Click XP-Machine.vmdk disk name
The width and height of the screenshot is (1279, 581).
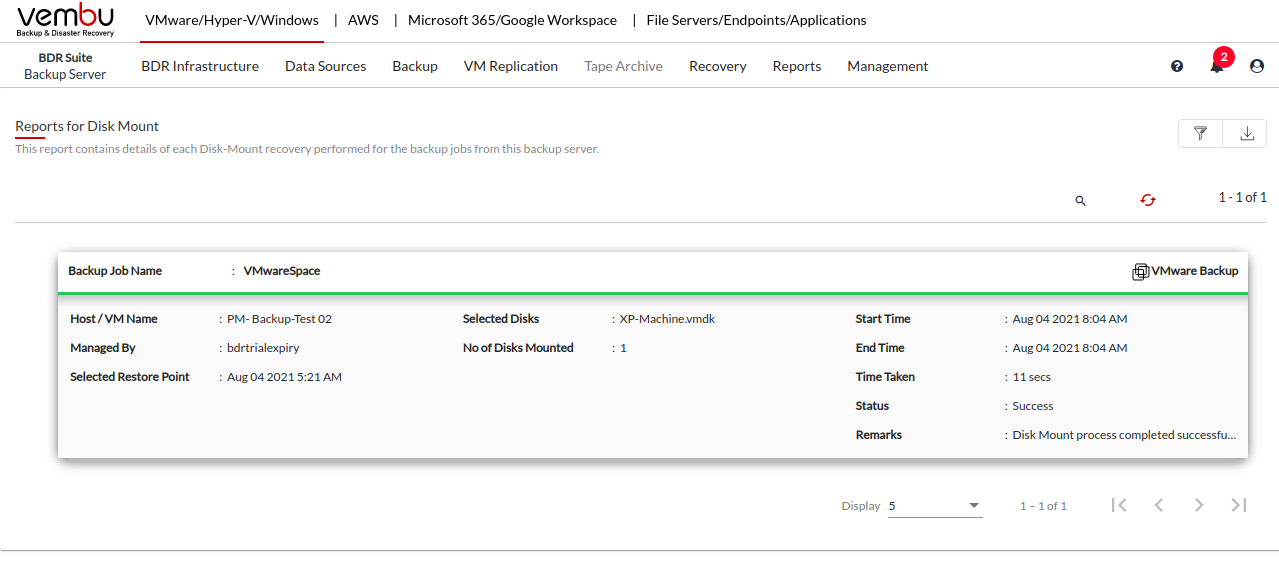(x=667, y=319)
